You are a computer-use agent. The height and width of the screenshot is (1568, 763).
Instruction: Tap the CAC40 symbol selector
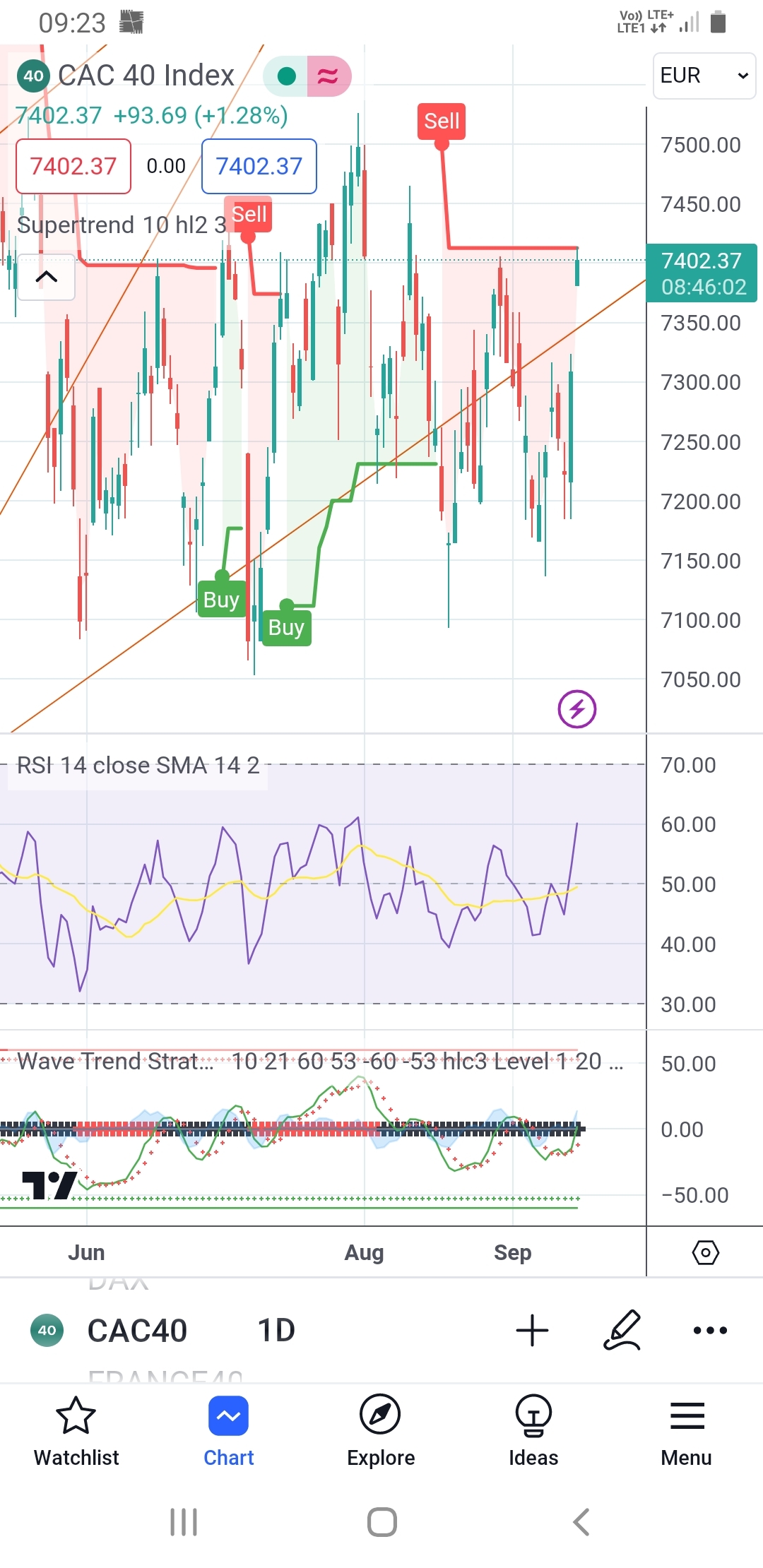137,1331
